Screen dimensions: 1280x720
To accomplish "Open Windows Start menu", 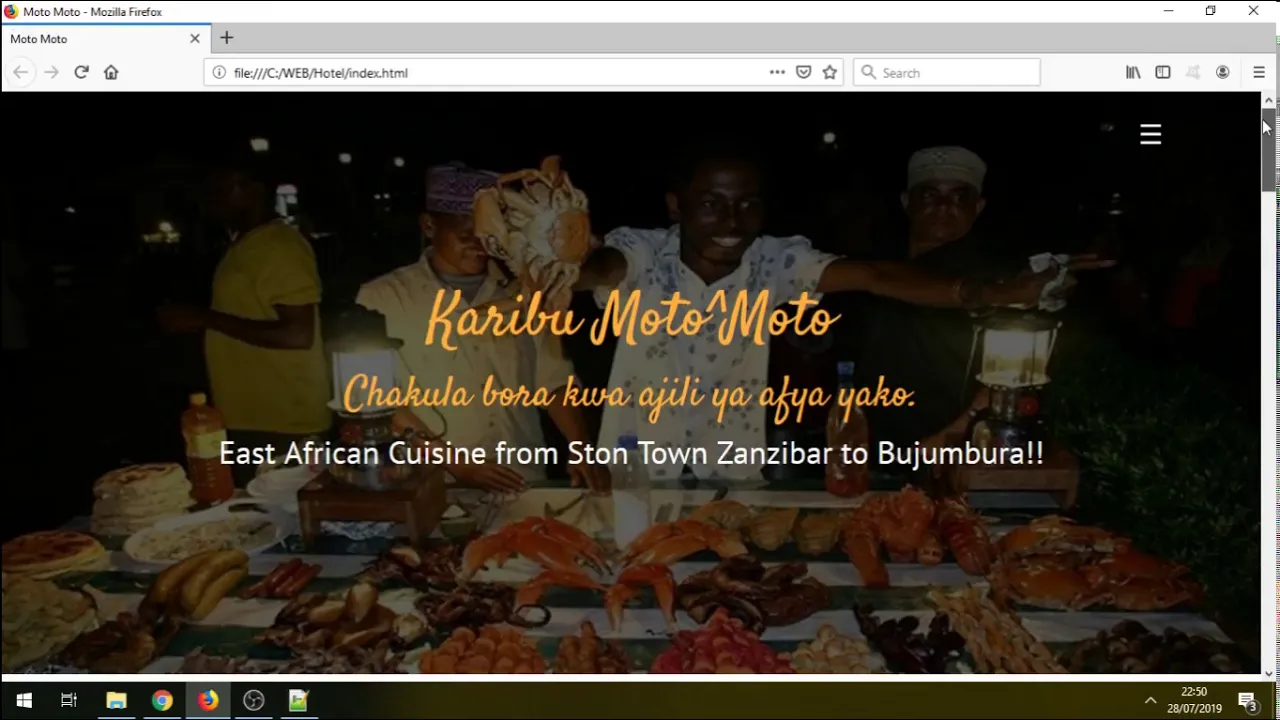I will coord(24,700).
